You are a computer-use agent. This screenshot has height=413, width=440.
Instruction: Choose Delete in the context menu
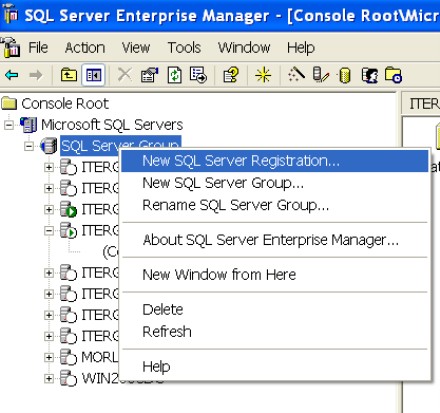(275, 310)
